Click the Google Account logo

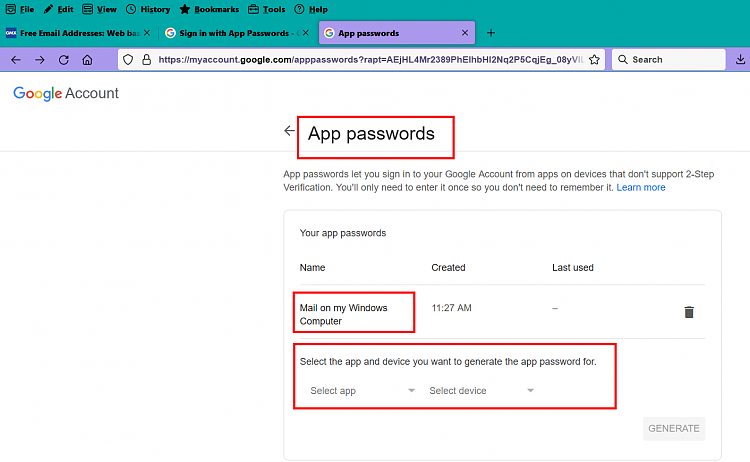click(66, 93)
